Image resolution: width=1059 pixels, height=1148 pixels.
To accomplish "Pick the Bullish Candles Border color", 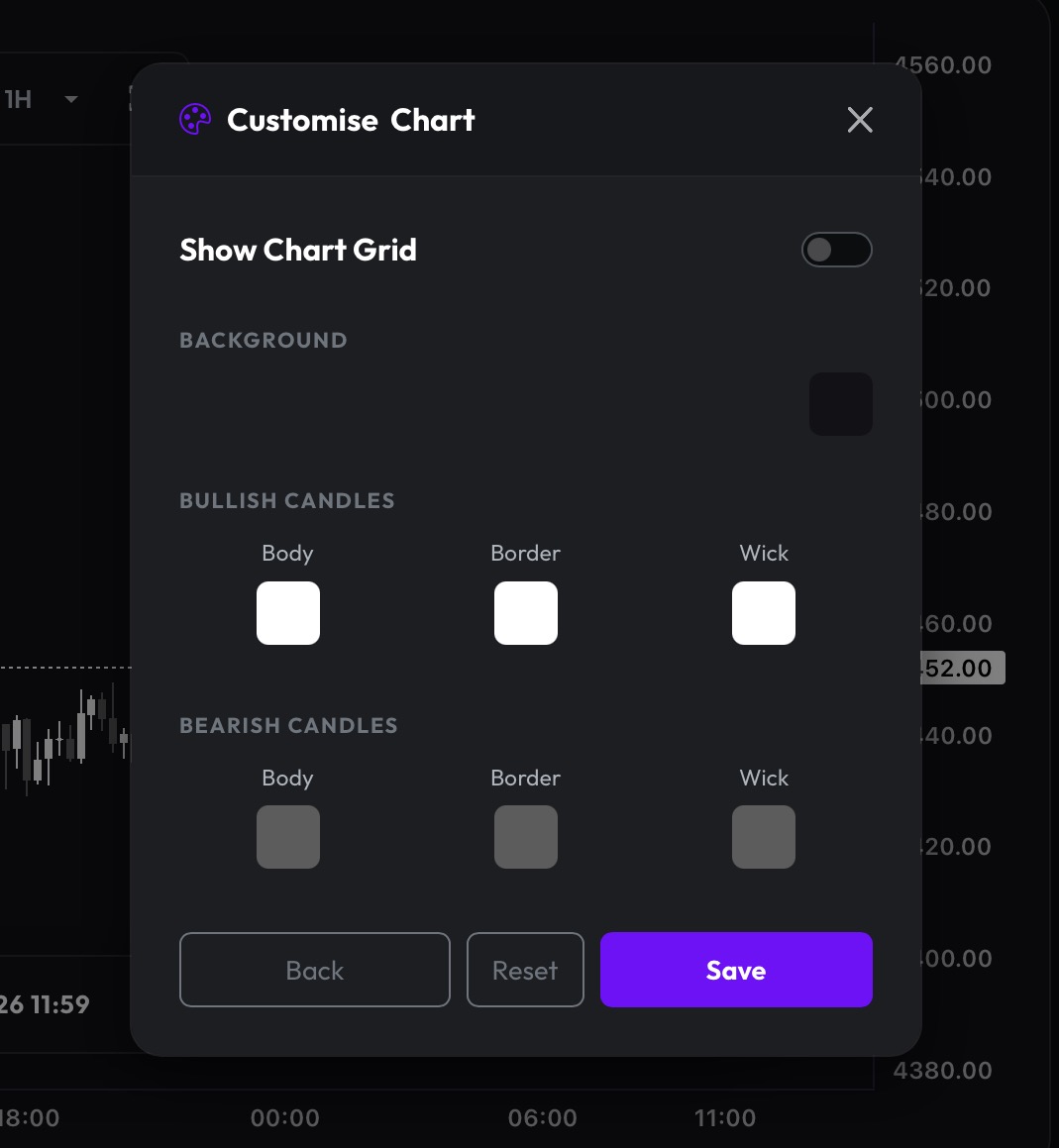I will (526, 613).
